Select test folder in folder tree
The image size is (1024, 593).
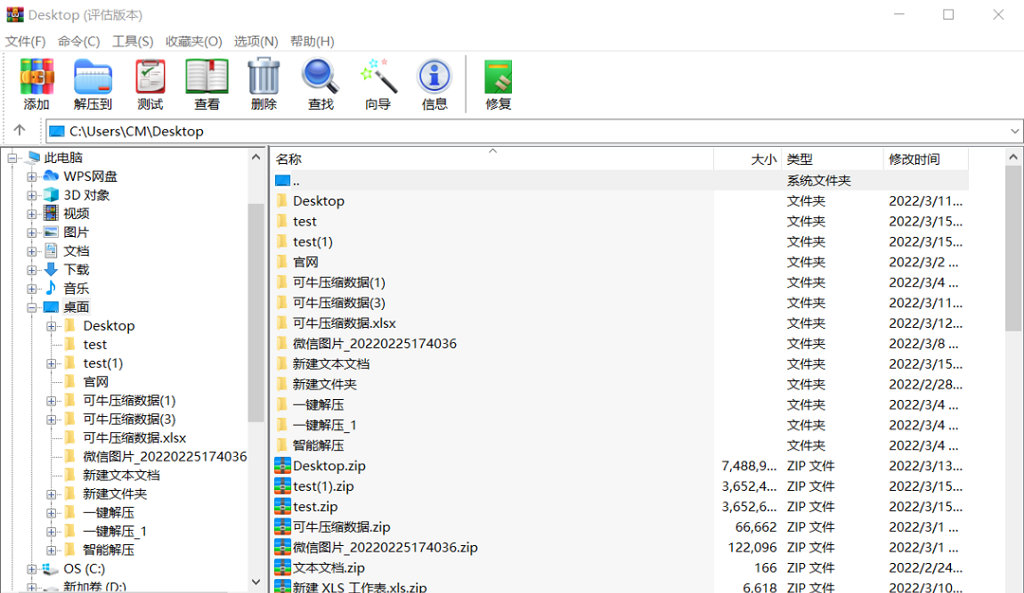pyautogui.click(x=95, y=345)
